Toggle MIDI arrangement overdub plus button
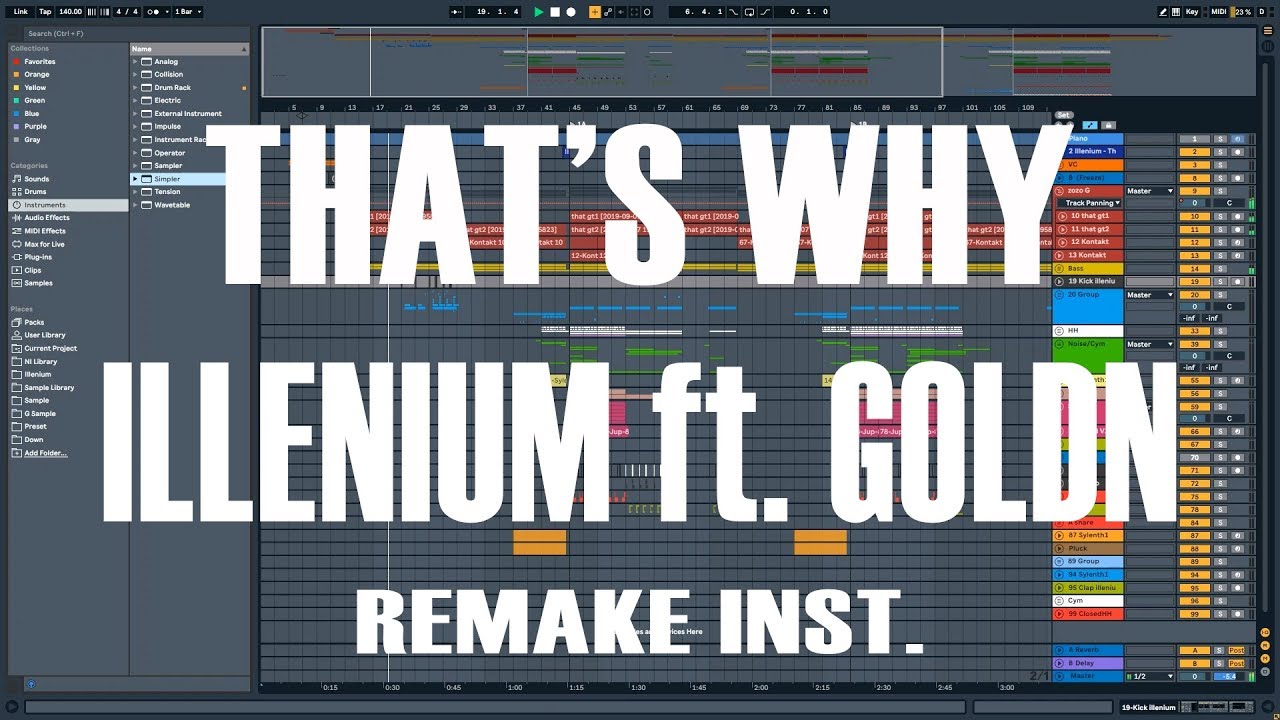The height and width of the screenshot is (720, 1280). pos(595,12)
